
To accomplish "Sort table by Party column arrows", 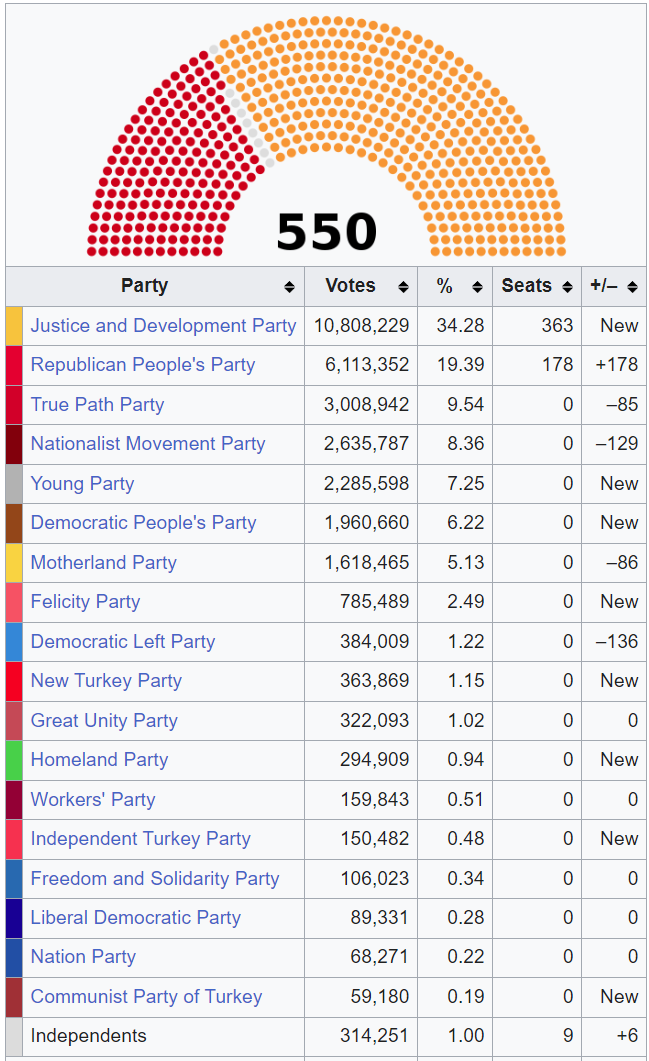I will pyautogui.click(x=289, y=287).
